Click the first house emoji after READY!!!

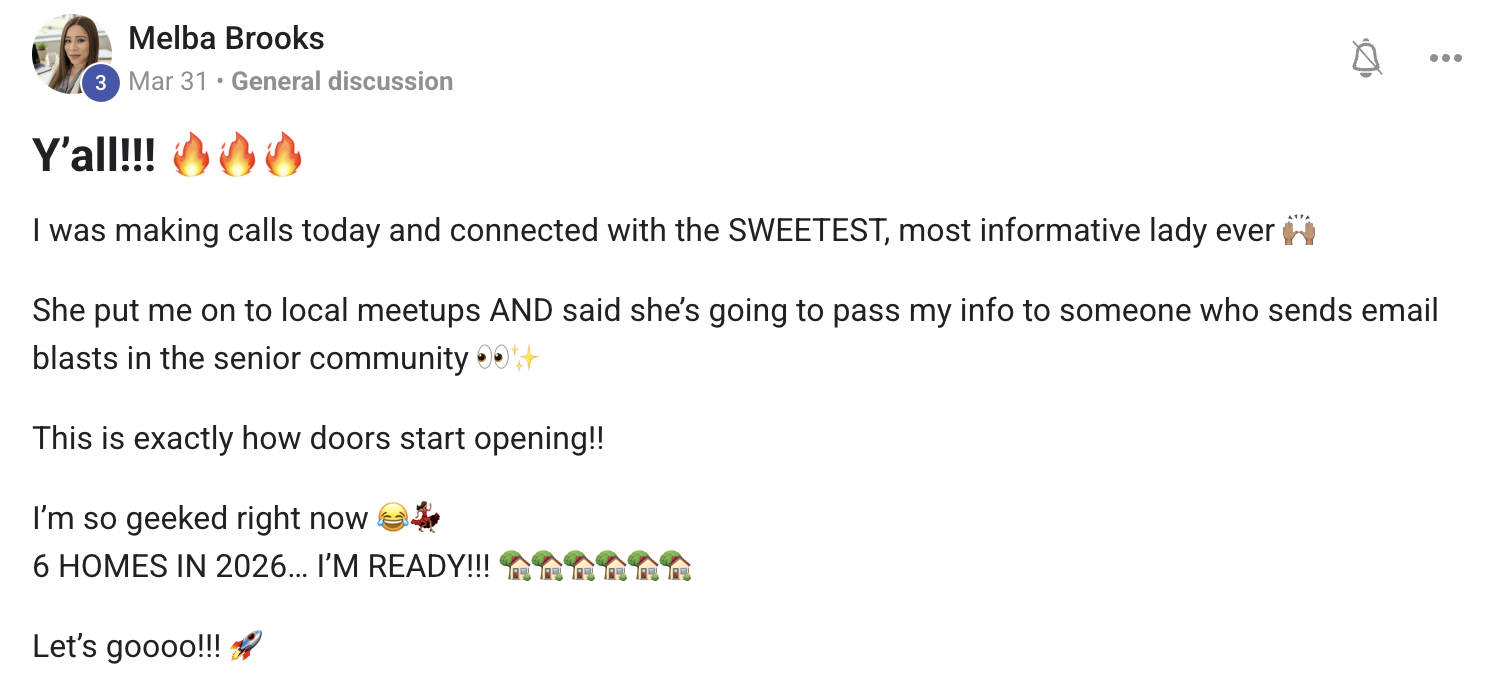[x=514, y=566]
